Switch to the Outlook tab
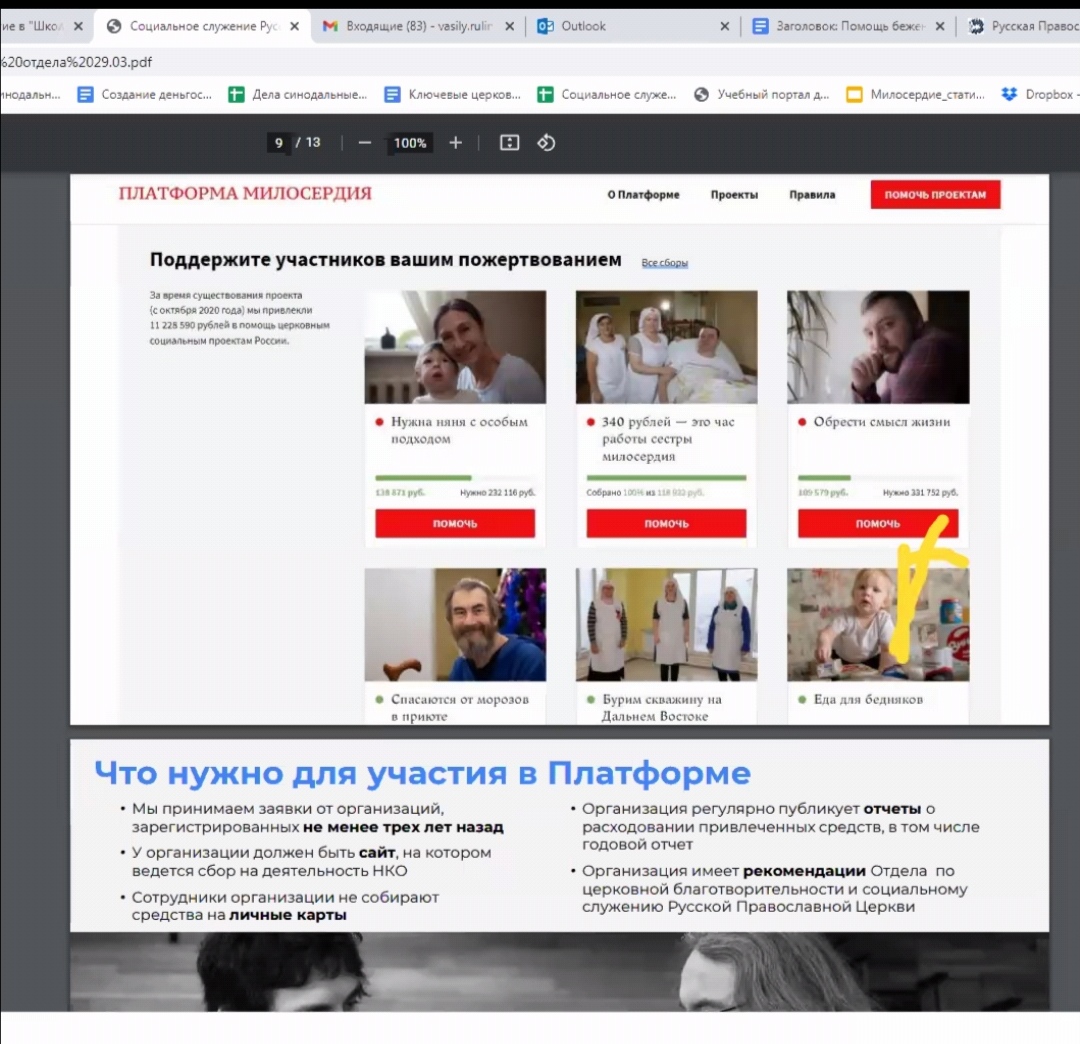The image size is (1080, 1044). 620,26
